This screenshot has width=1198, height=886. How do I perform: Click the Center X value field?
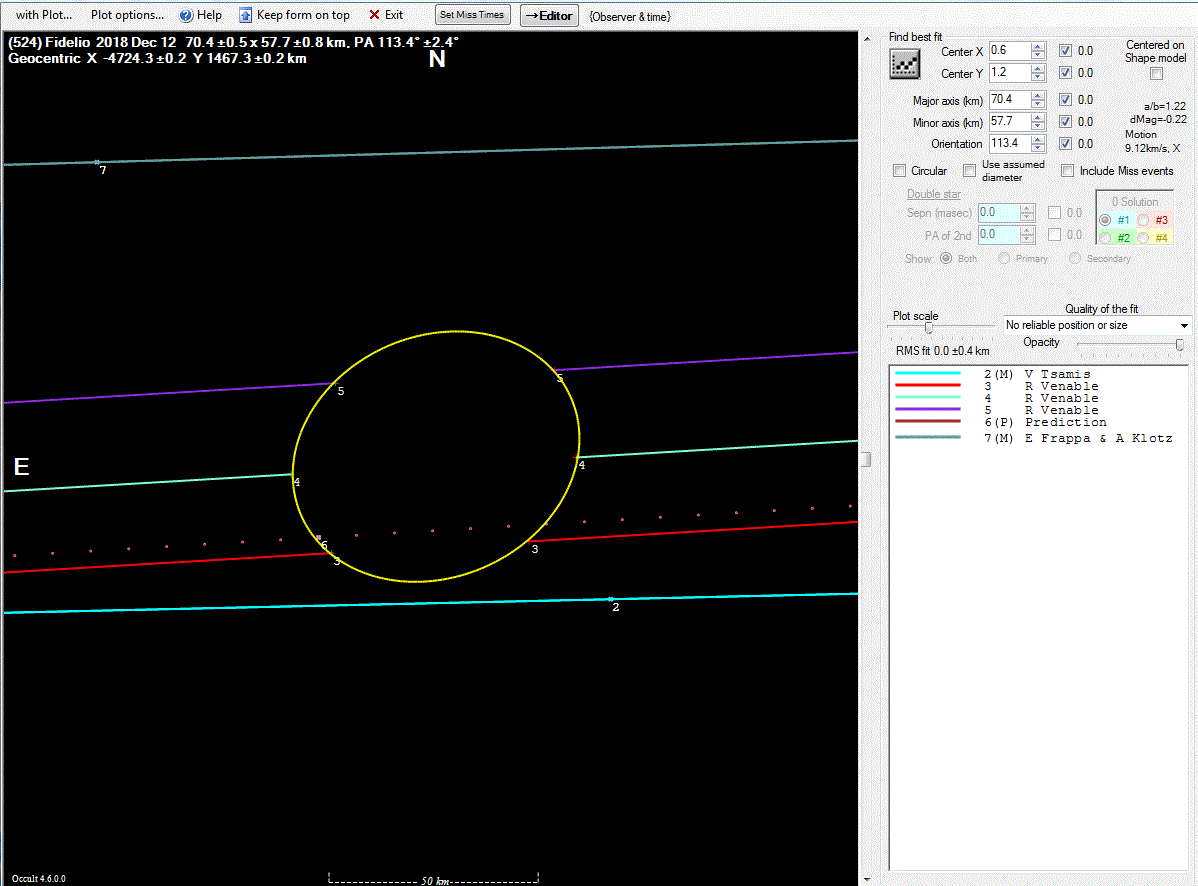pos(1009,50)
